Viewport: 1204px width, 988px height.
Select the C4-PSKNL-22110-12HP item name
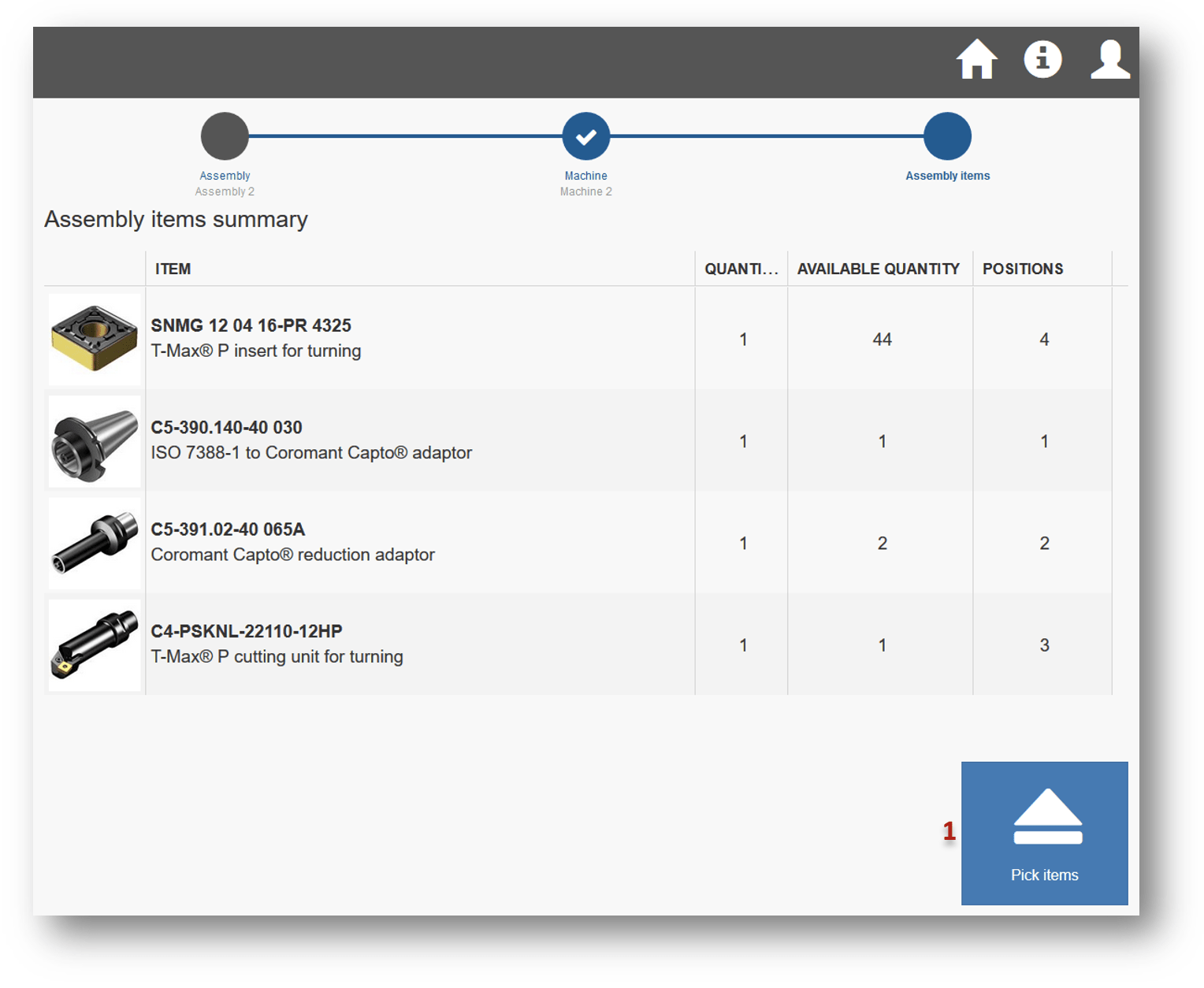pos(247,631)
